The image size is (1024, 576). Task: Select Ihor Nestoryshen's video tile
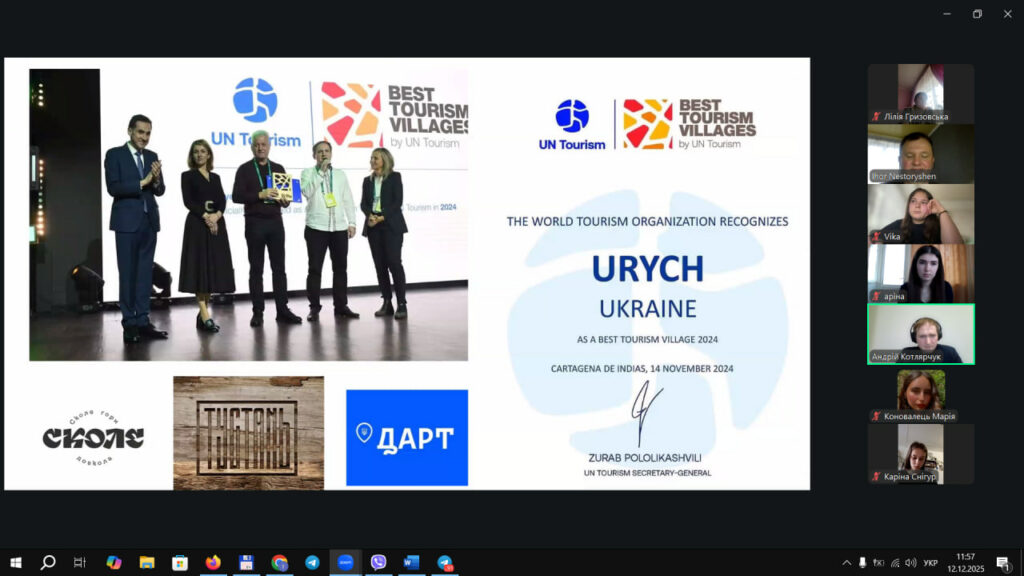pos(920,154)
